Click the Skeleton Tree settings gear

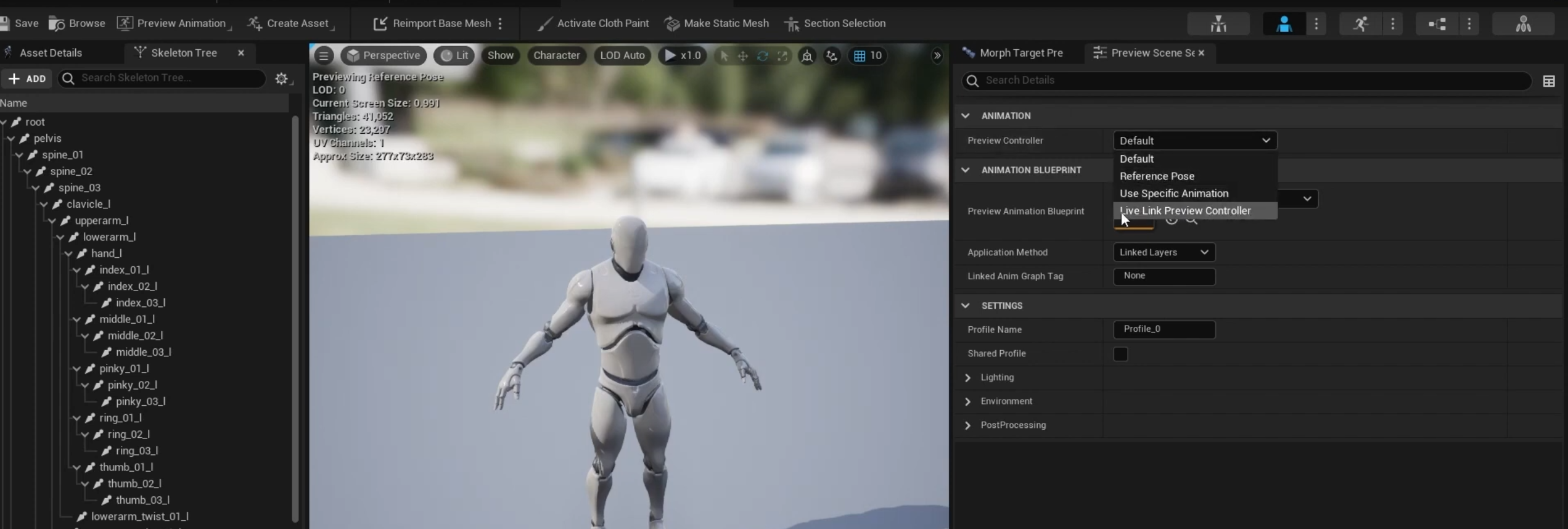click(x=281, y=78)
